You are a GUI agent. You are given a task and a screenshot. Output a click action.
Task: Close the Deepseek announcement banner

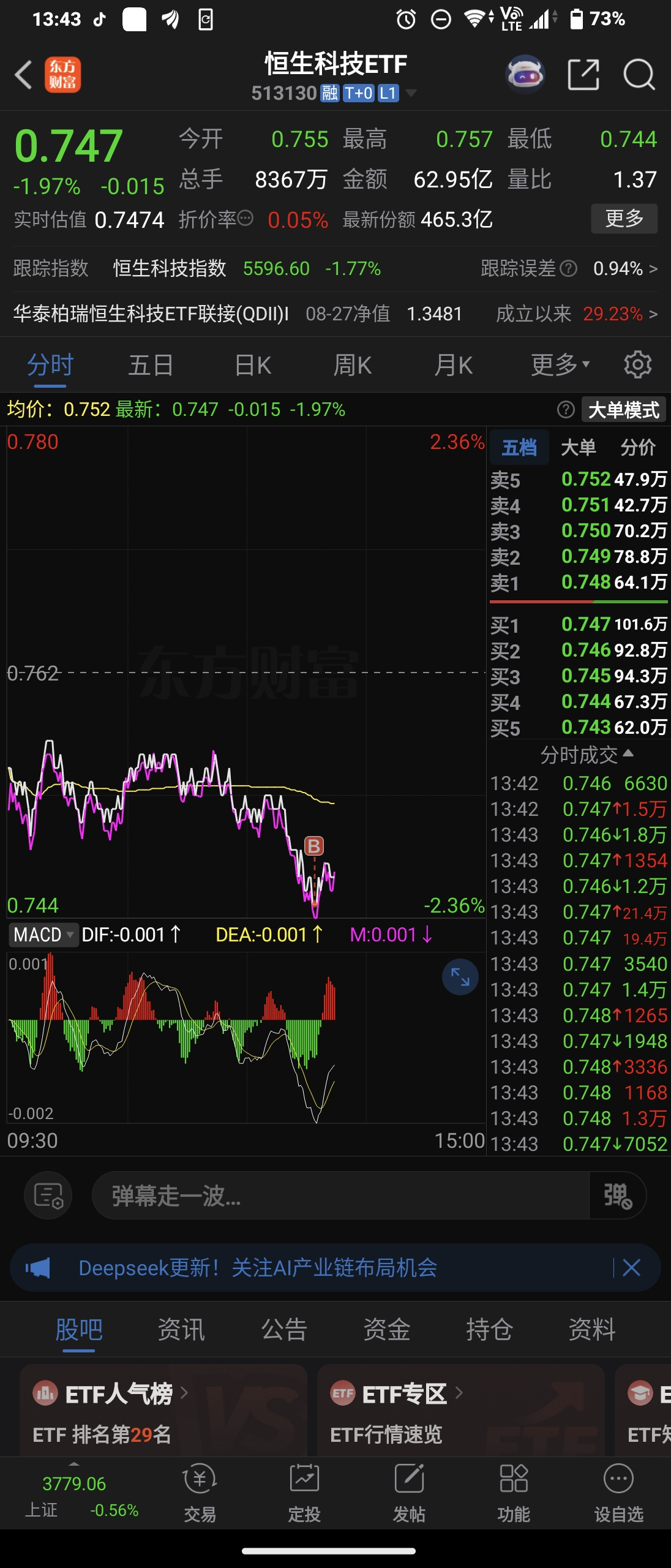pos(631,1267)
